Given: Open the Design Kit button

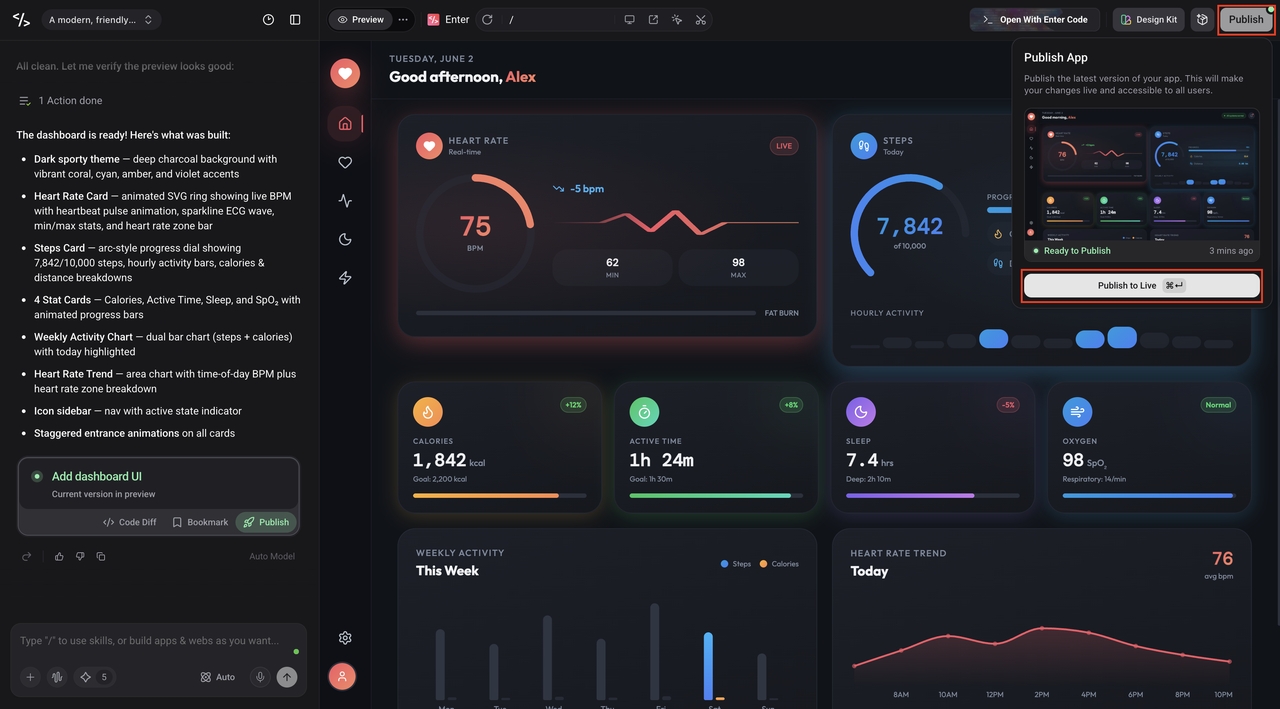Looking at the screenshot, I should click(1148, 19).
